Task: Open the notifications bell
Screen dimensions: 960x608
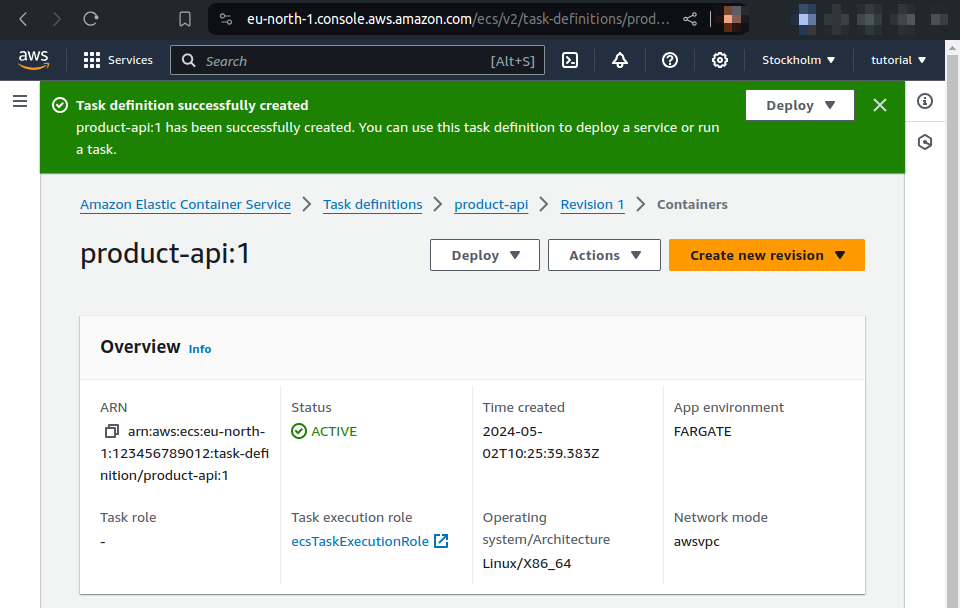Action: coord(620,60)
